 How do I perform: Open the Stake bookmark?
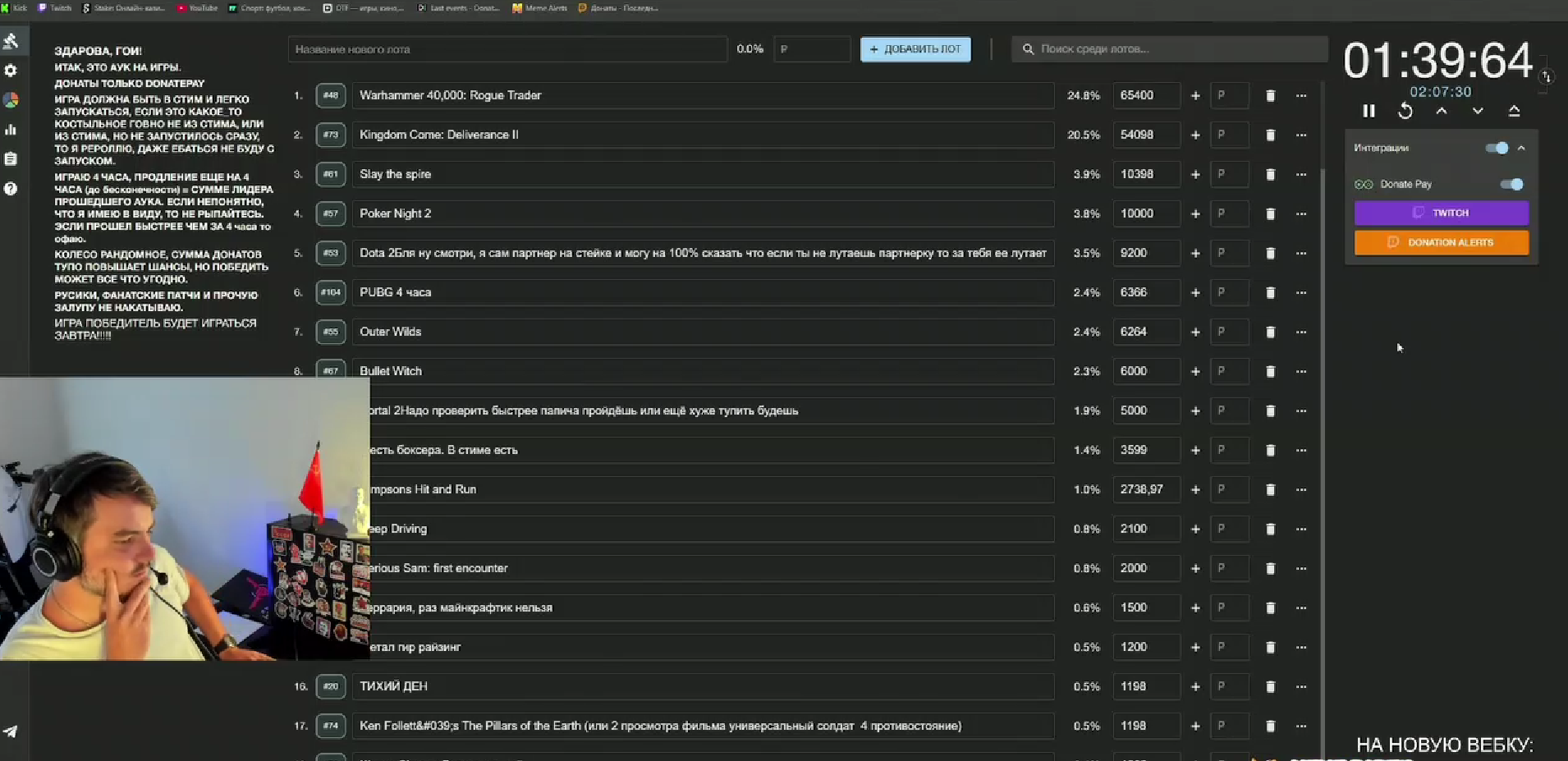tap(124, 7)
